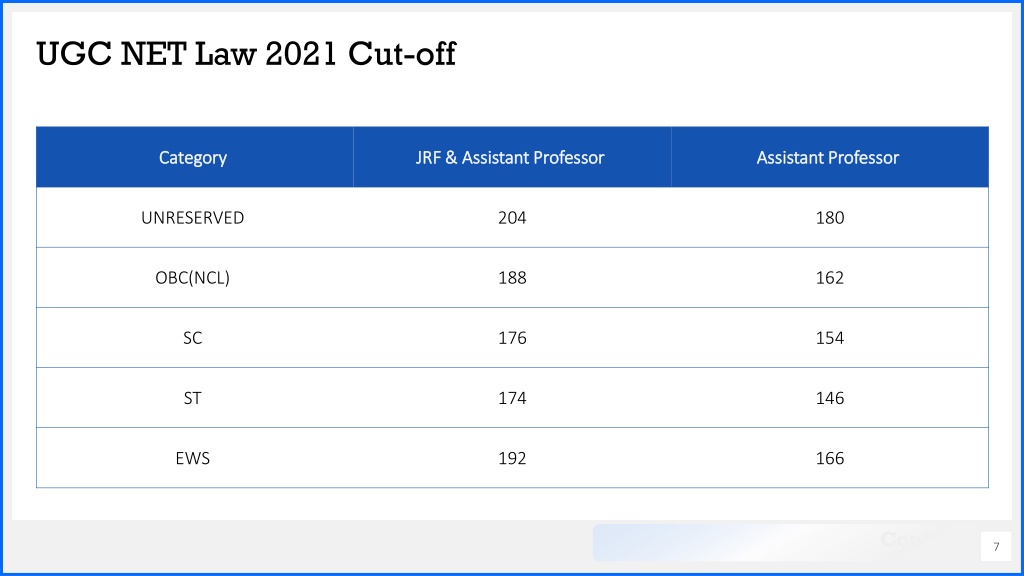Select the 166 cut-off cell

(x=829, y=458)
